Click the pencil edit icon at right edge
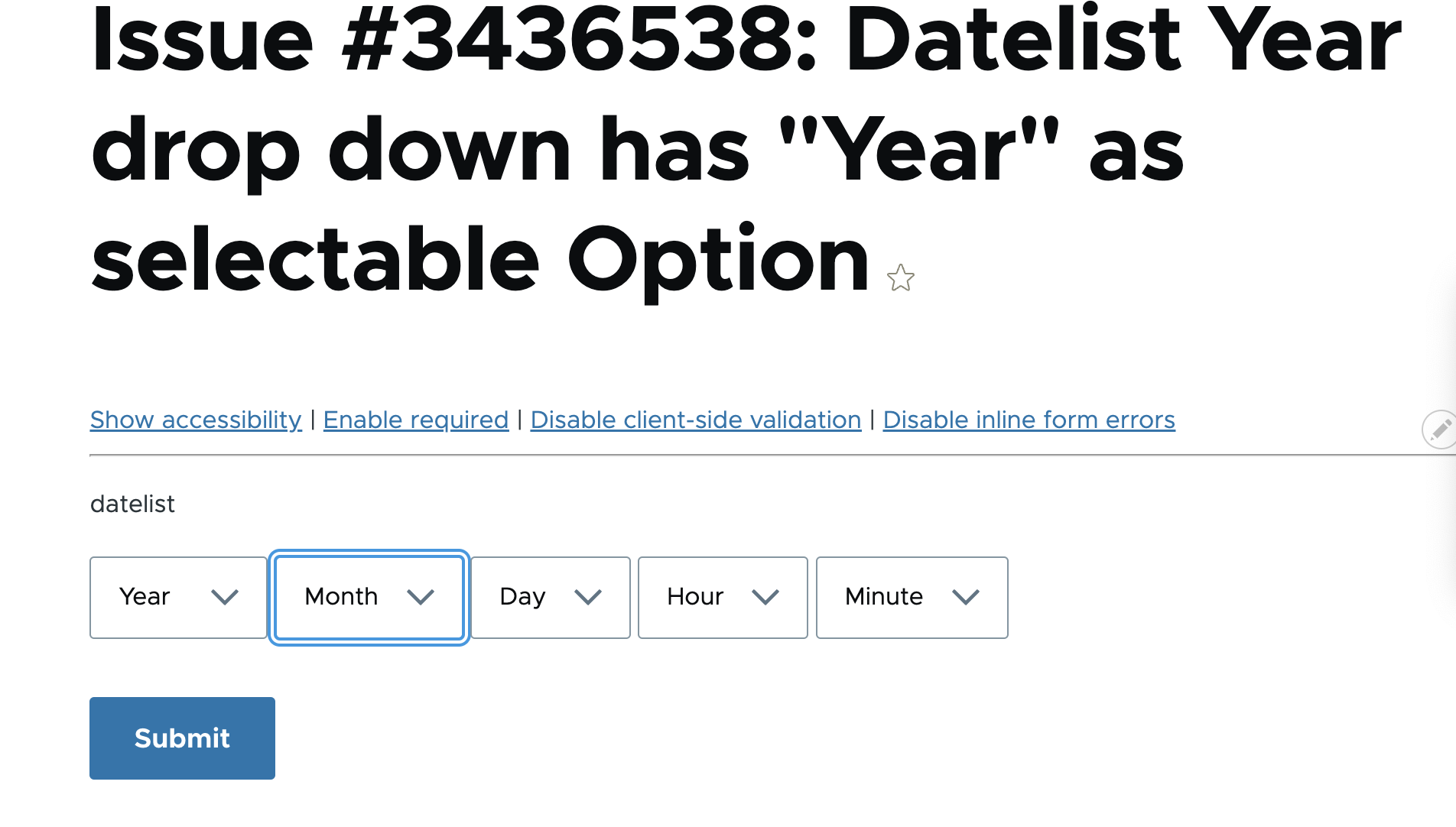This screenshot has height=827, width=1456. [x=1440, y=430]
